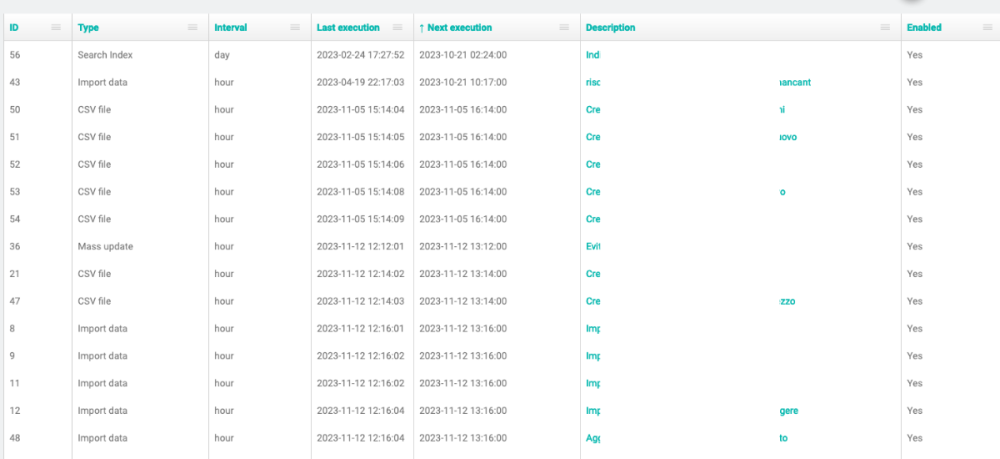Sort by the Next execution header label
The width and height of the screenshot is (1000, 459).
click(459, 28)
